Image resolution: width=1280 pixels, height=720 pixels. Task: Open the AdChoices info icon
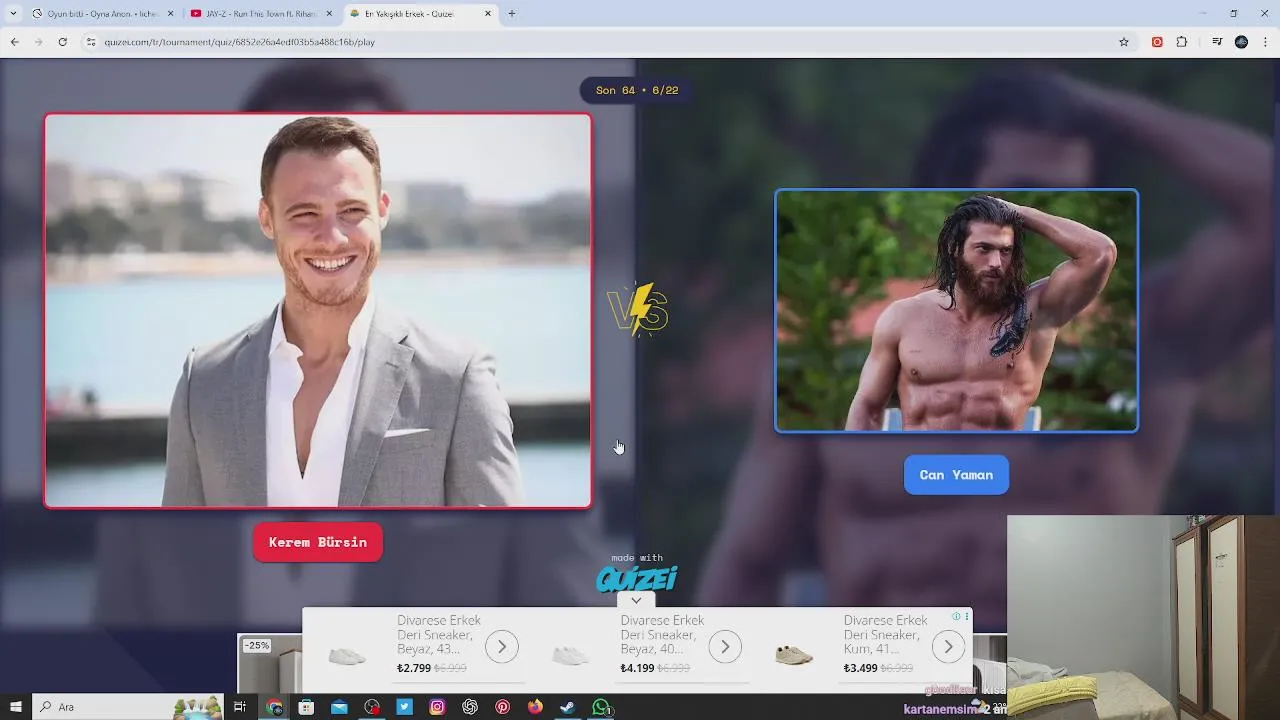pyautogui.click(x=956, y=617)
